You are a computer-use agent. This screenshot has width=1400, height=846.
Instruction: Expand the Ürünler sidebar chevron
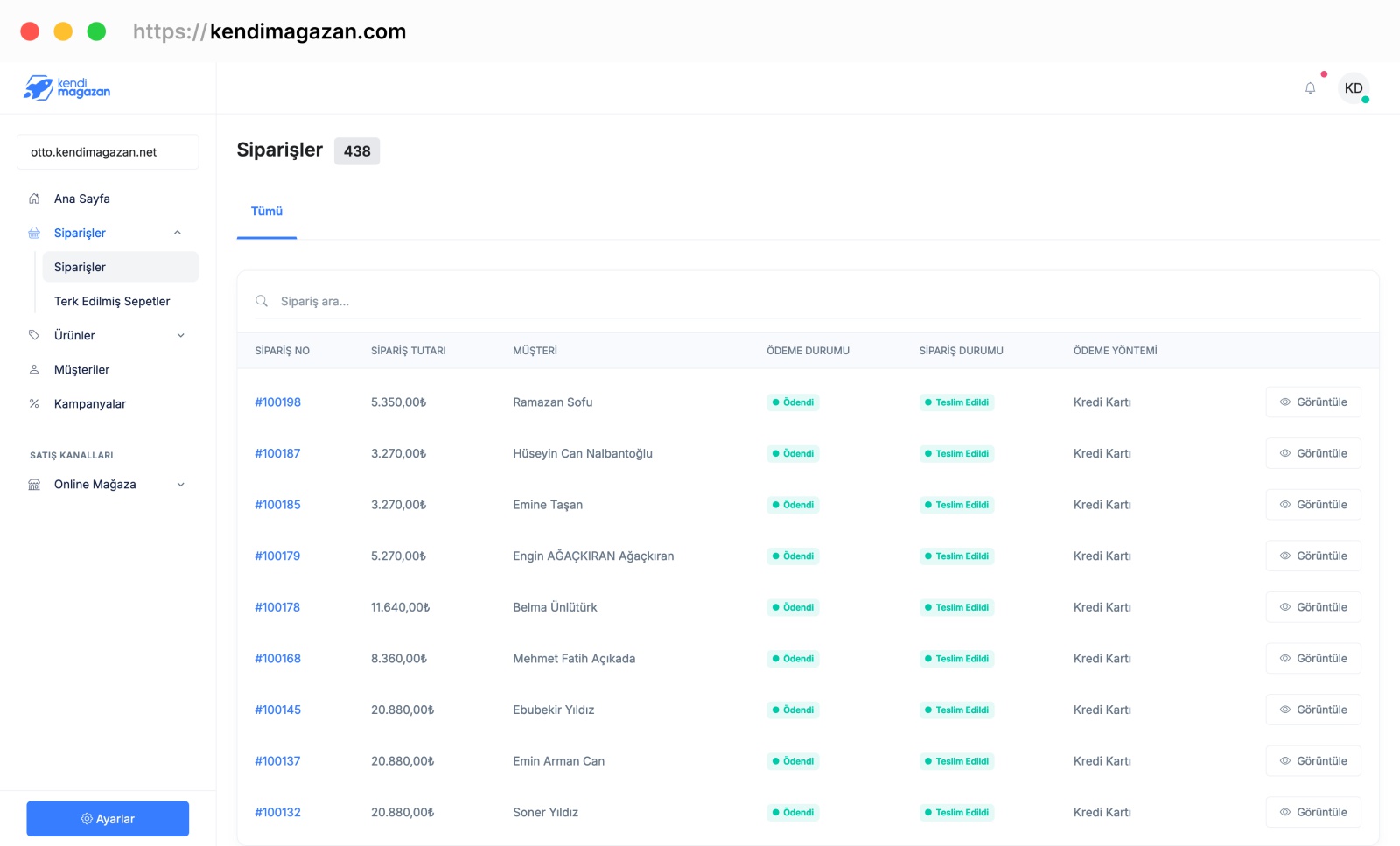point(181,335)
